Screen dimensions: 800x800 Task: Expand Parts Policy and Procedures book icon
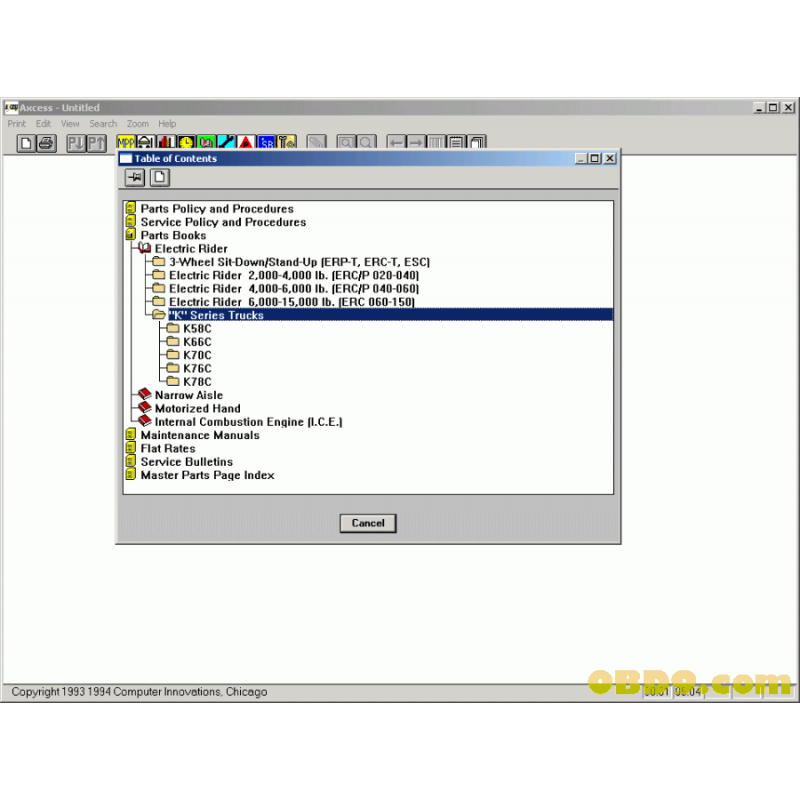[131, 208]
